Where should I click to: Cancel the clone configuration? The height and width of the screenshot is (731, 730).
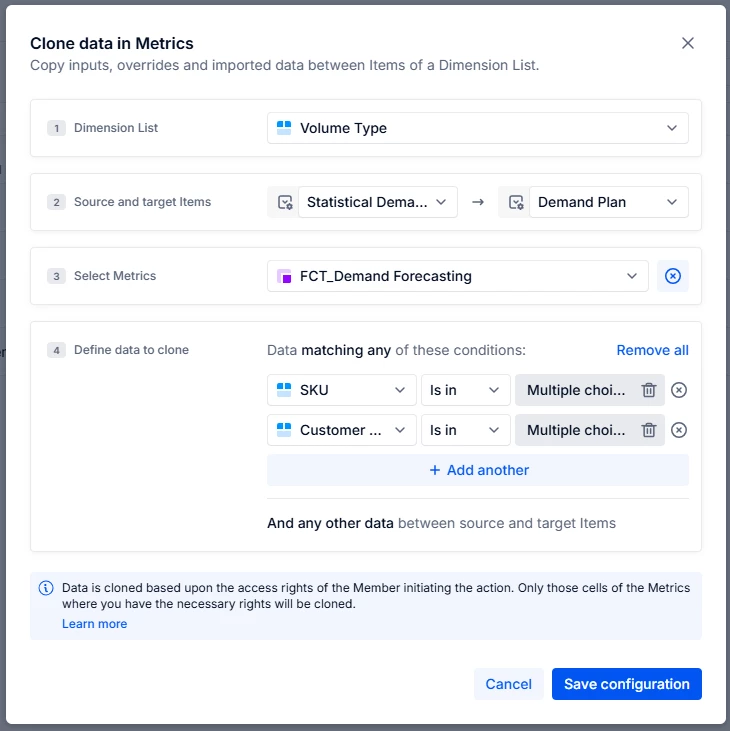click(508, 684)
